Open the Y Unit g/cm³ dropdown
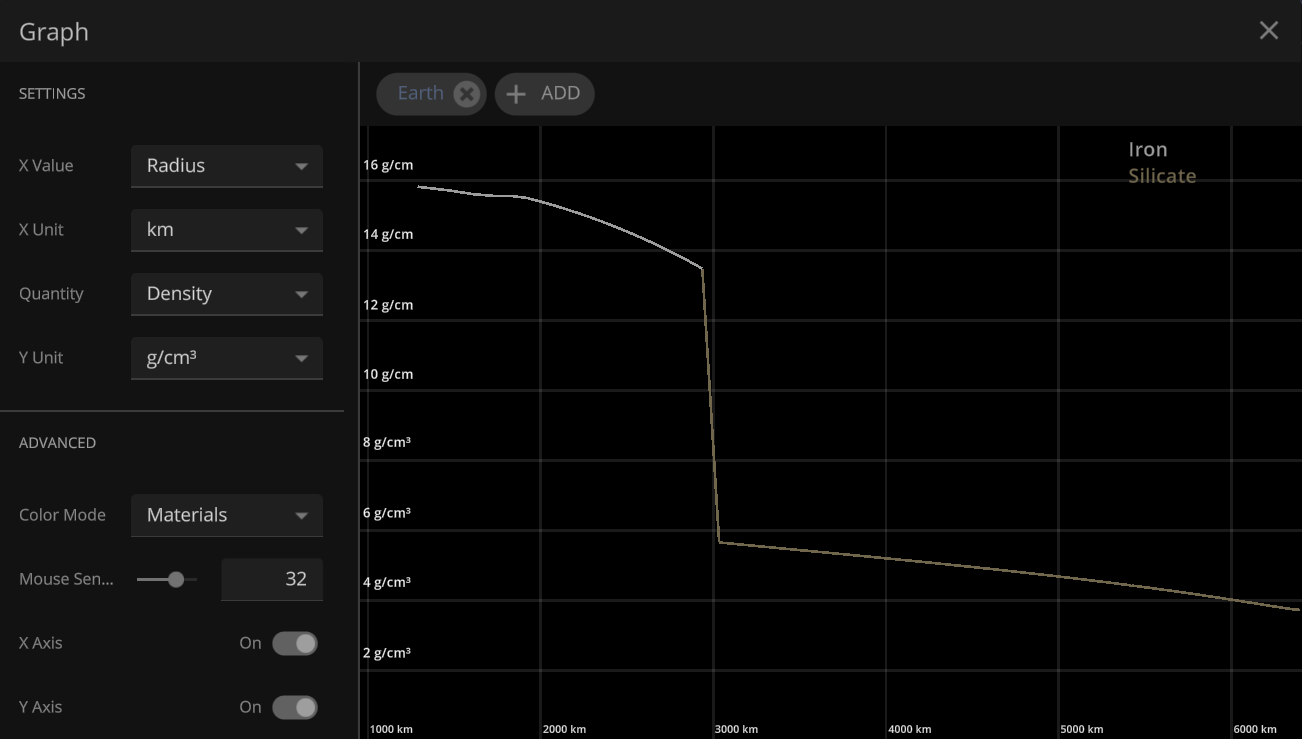 tap(227, 358)
